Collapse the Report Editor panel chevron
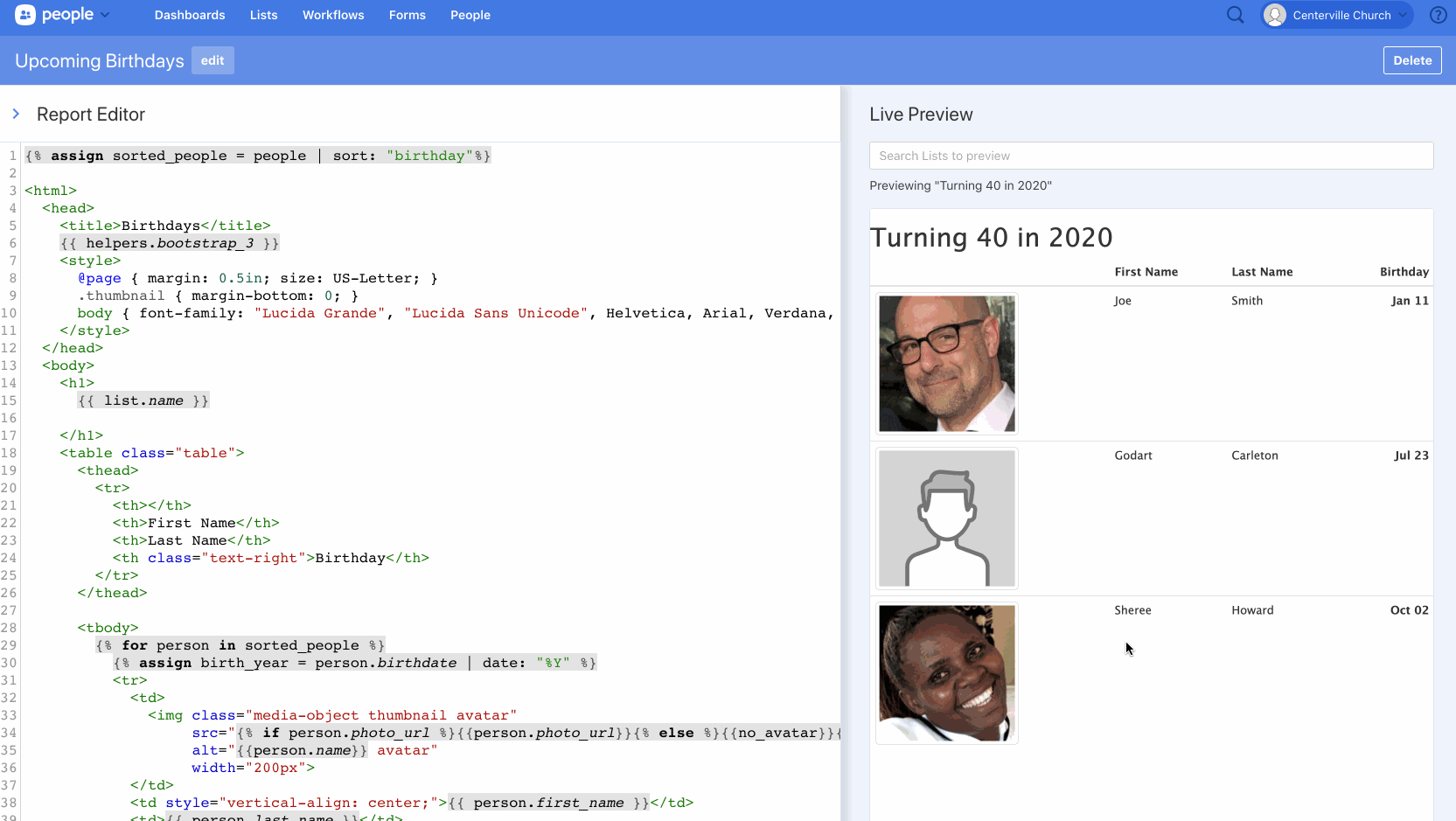This screenshot has height=821, width=1456. pos(16,114)
